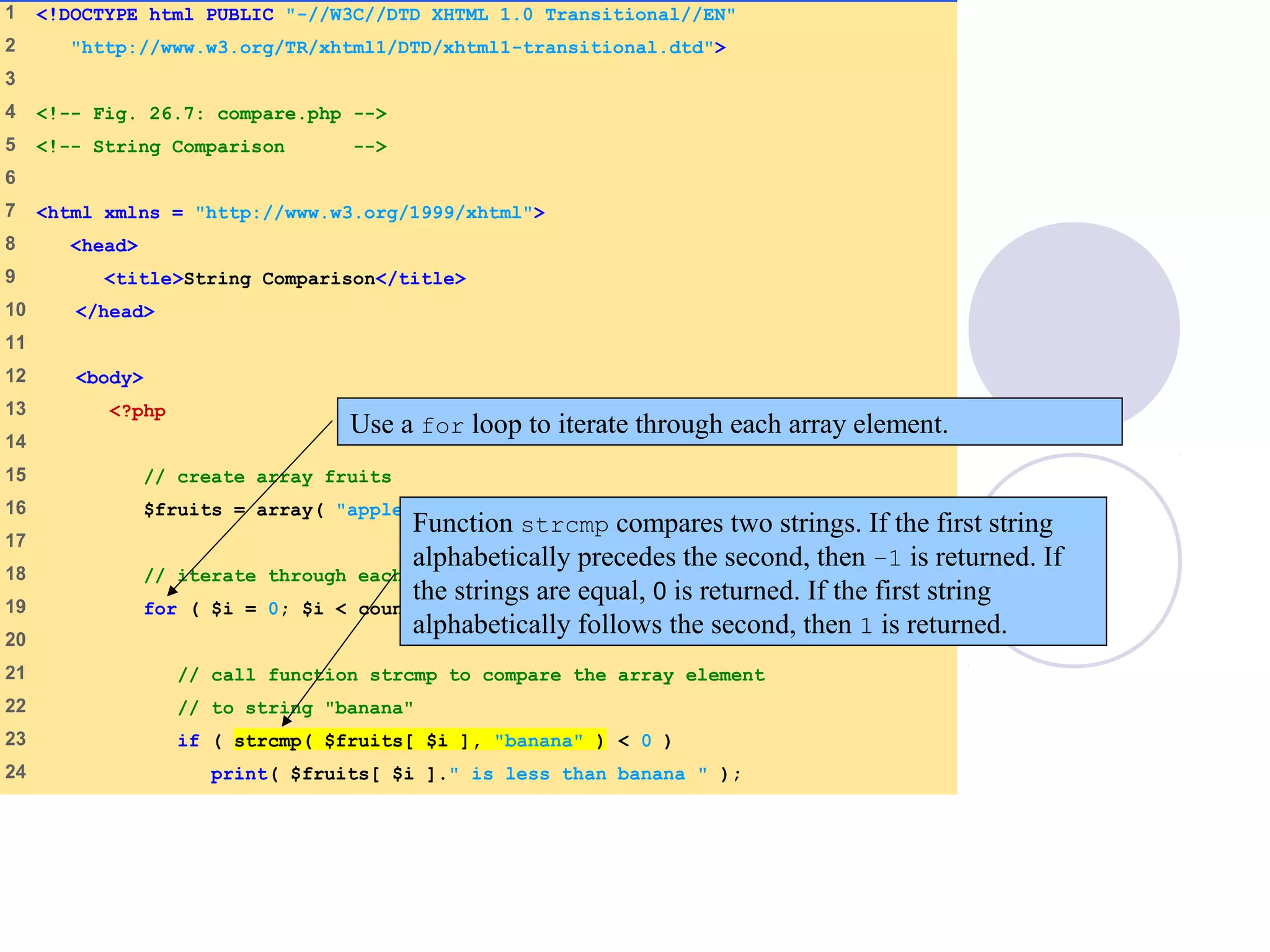Select the '// call function strcmp' comment line
This screenshot has height=952, width=1270.
point(471,675)
